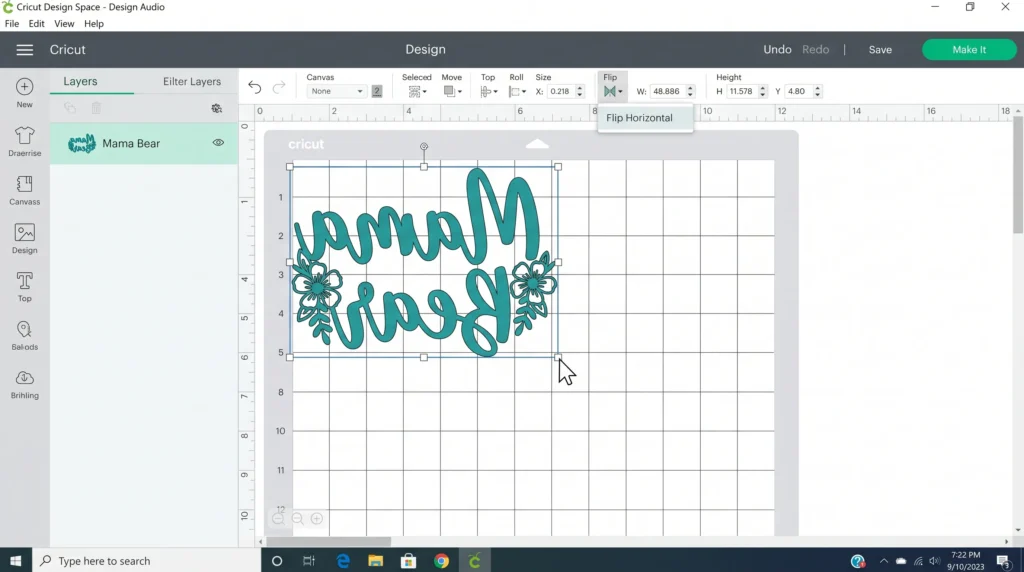Open layer settings gear icon
The width and height of the screenshot is (1024, 572).
coord(217,108)
